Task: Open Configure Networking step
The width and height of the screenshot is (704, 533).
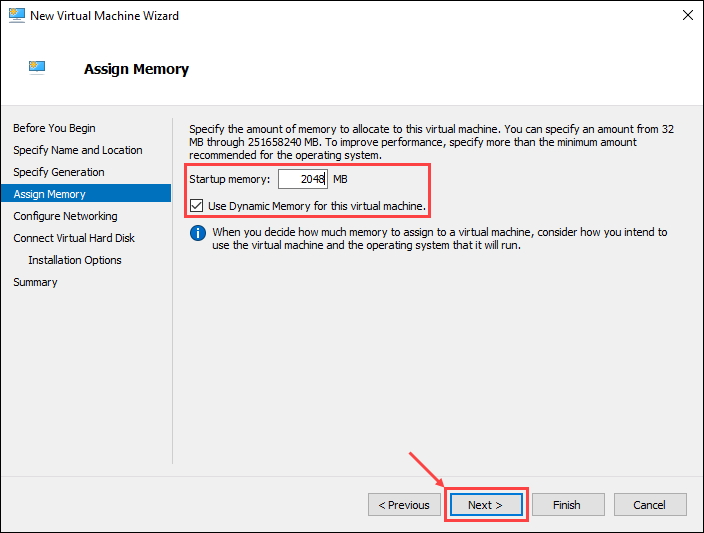Action: tap(65, 216)
